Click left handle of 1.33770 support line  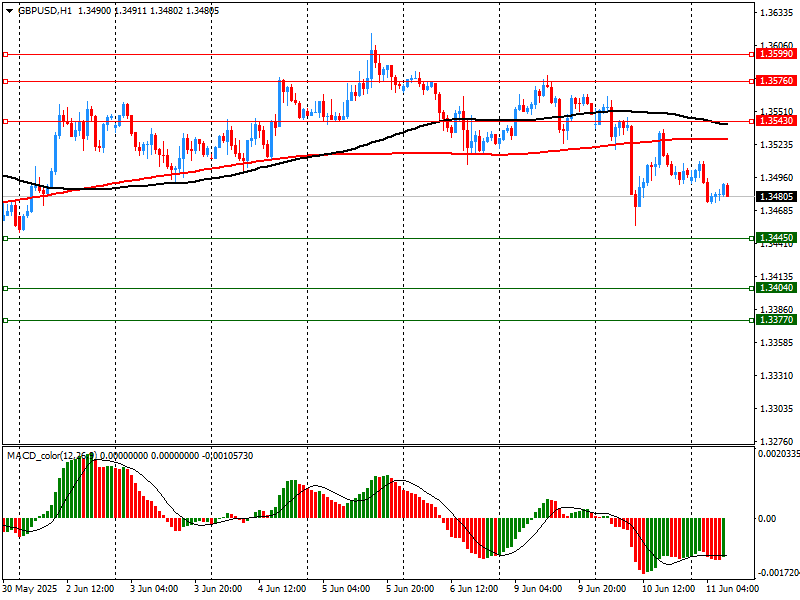click(6, 320)
